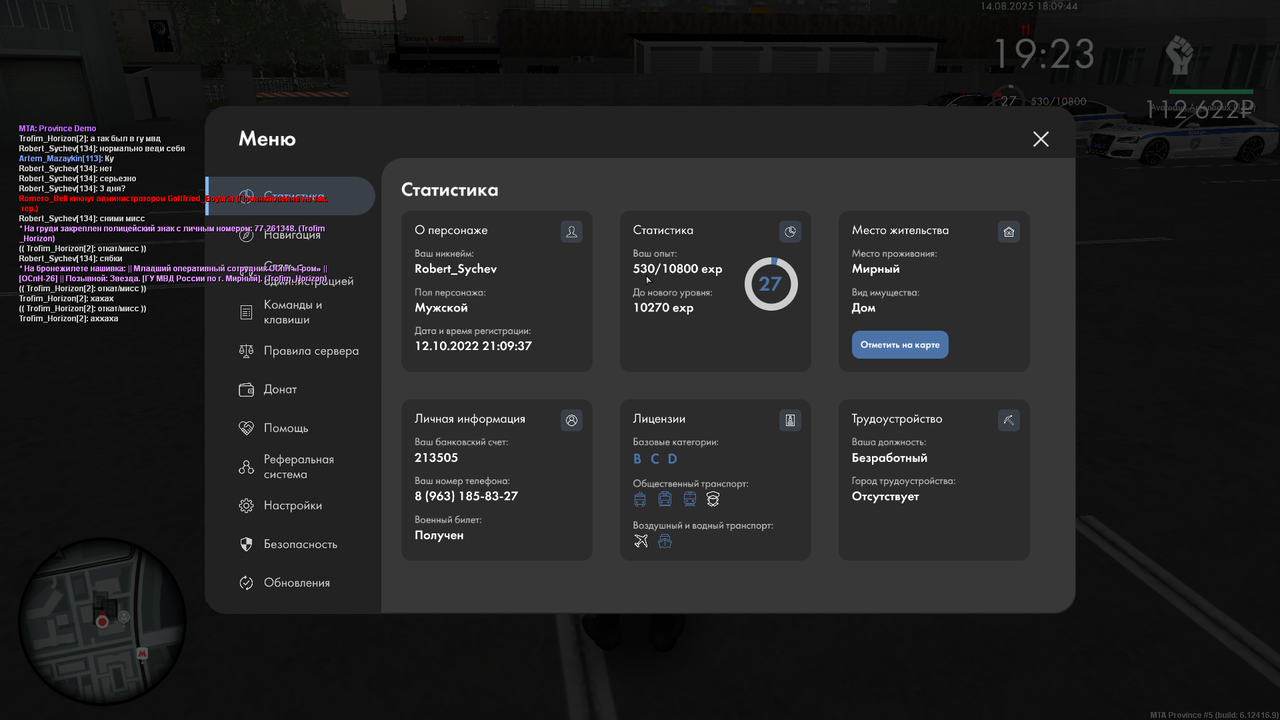
Task: Click registration date 12.10.2022 21:09:37
Action: point(473,346)
